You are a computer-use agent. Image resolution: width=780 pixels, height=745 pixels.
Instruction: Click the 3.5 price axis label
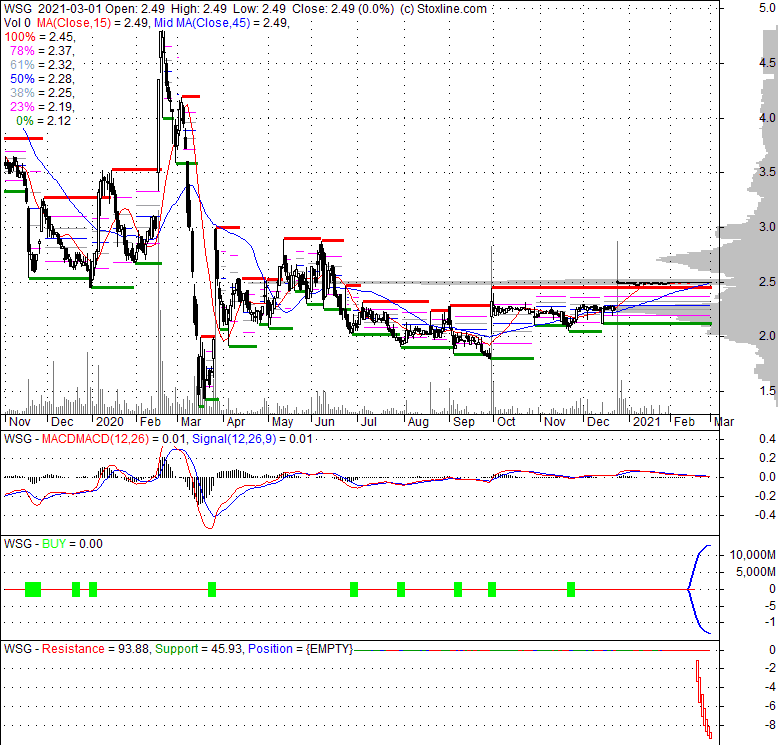point(768,172)
